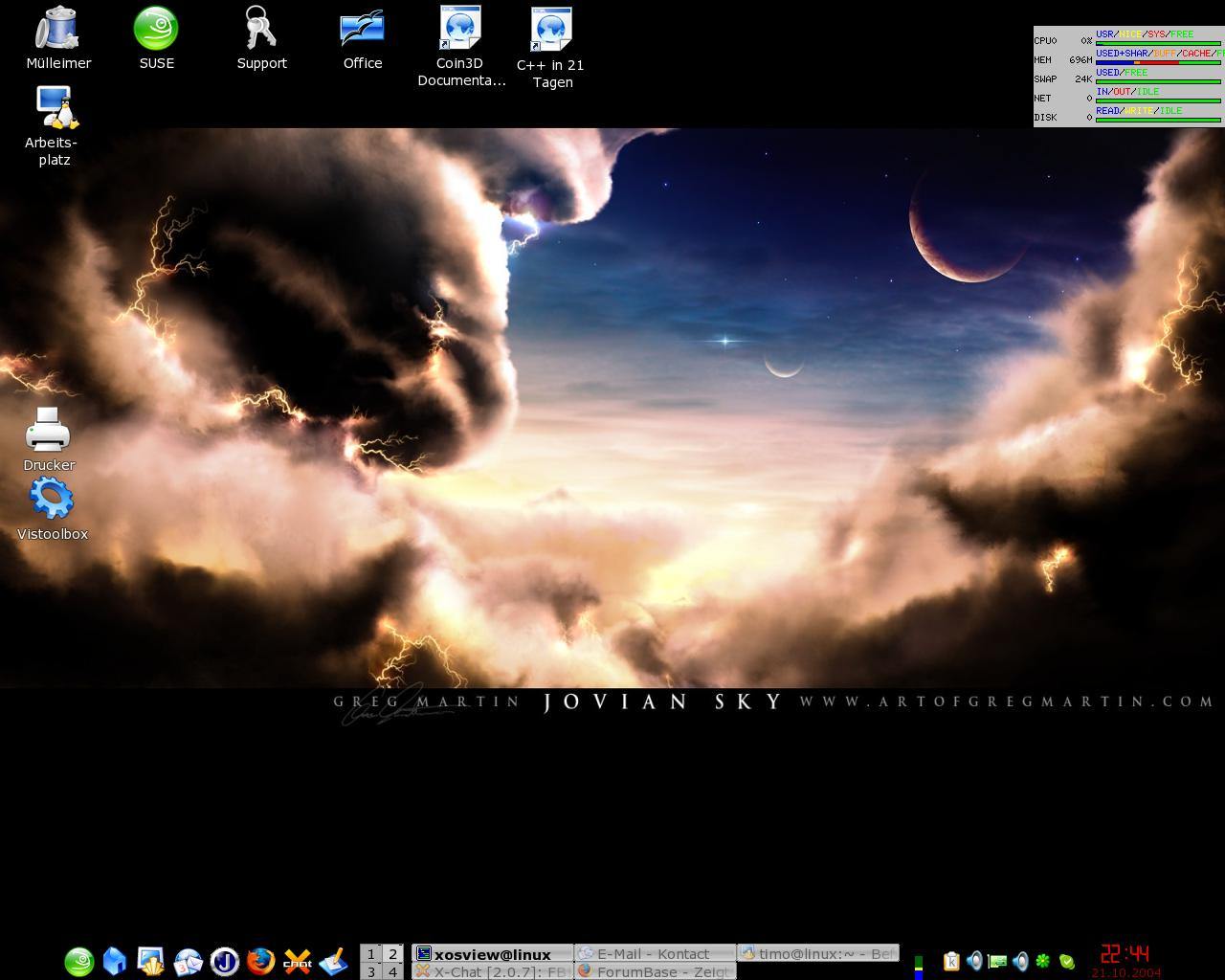Switch to virtual desktop 1
The image size is (1225, 980).
click(x=371, y=953)
